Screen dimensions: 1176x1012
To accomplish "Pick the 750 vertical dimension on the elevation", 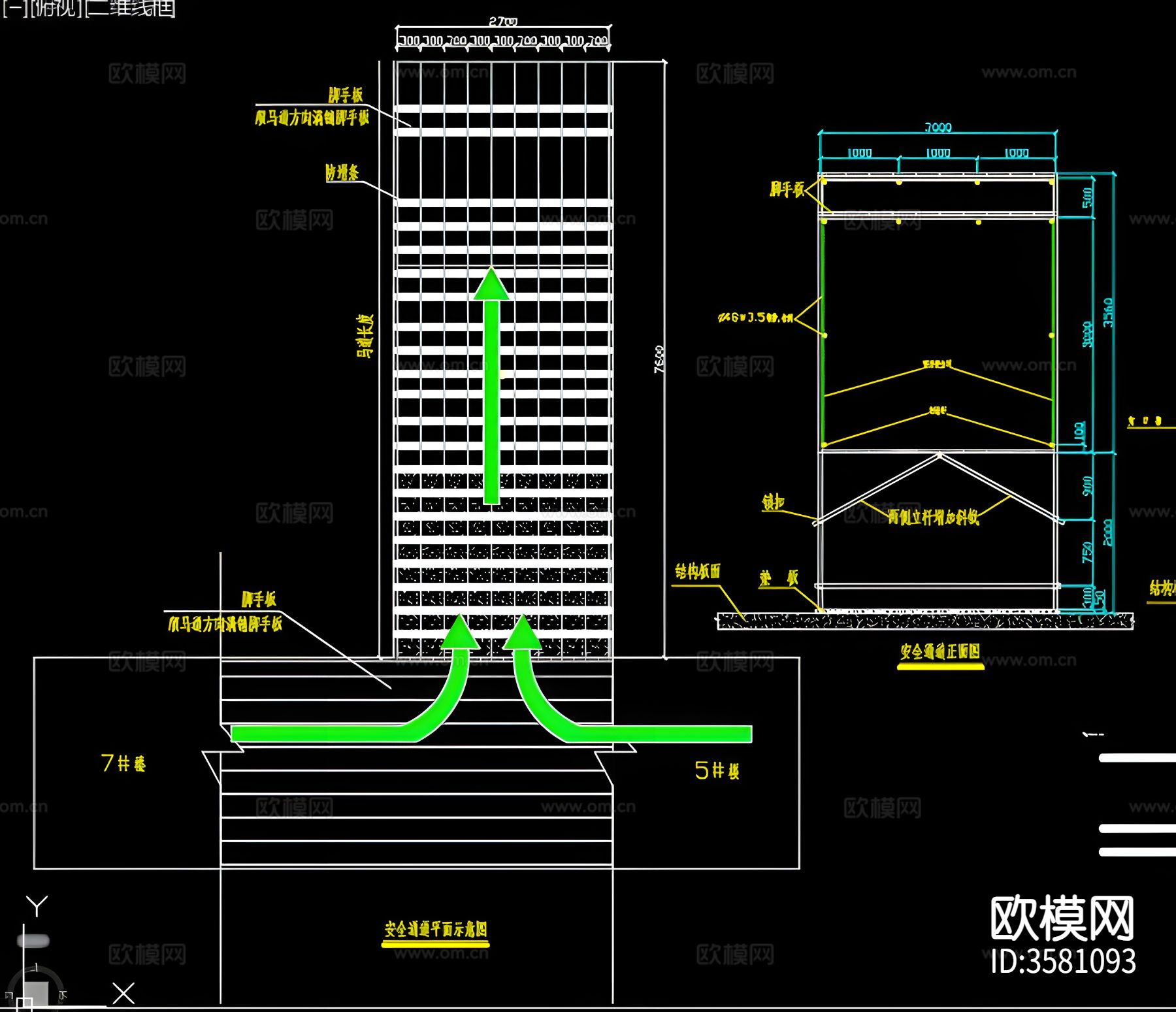I will tap(1087, 552).
